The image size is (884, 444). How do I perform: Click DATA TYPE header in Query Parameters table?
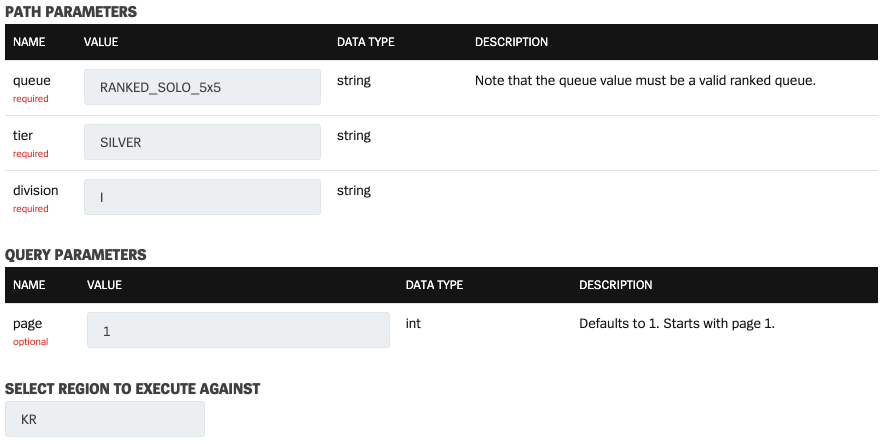point(434,285)
